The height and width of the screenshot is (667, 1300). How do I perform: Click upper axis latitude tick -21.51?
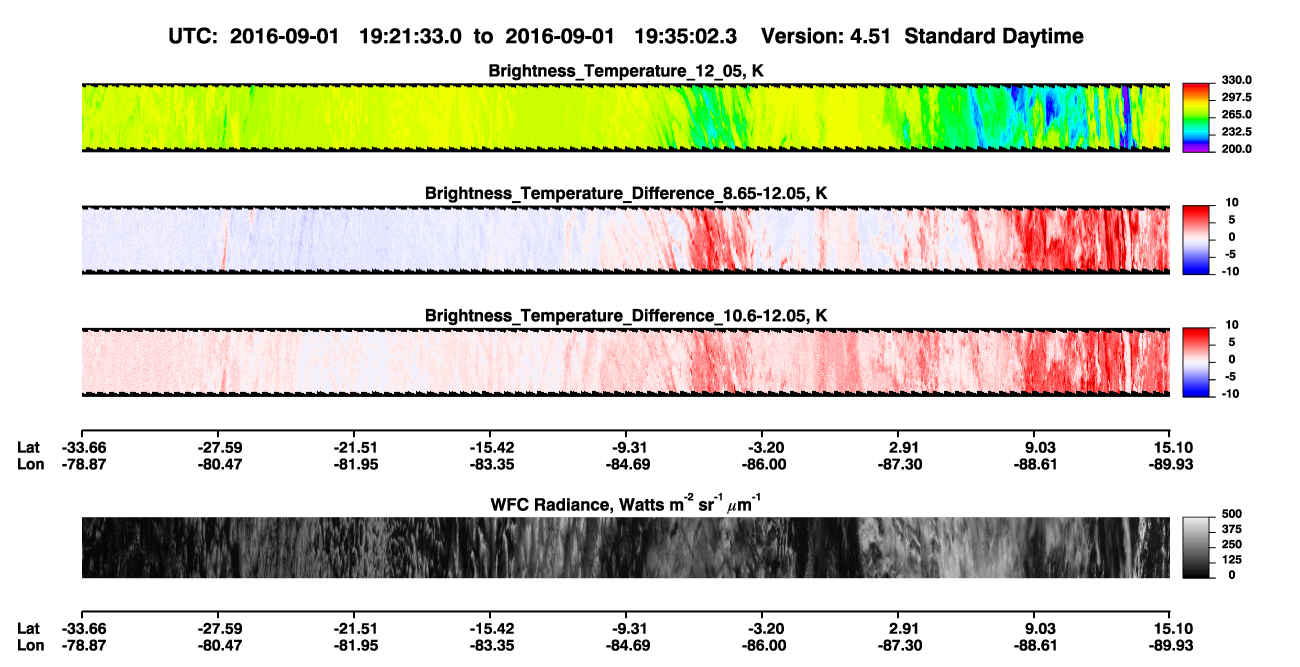(x=353, y=447)
